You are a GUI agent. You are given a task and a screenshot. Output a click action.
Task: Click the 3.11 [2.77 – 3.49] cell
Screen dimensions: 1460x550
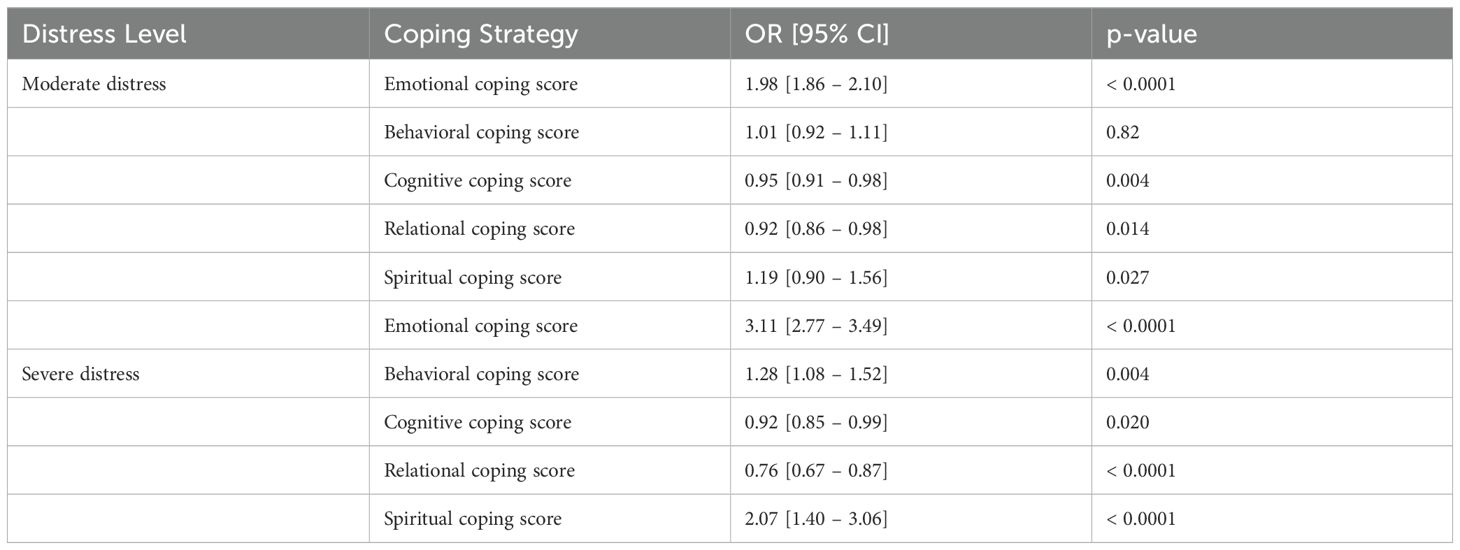click(x=816, y=326)
